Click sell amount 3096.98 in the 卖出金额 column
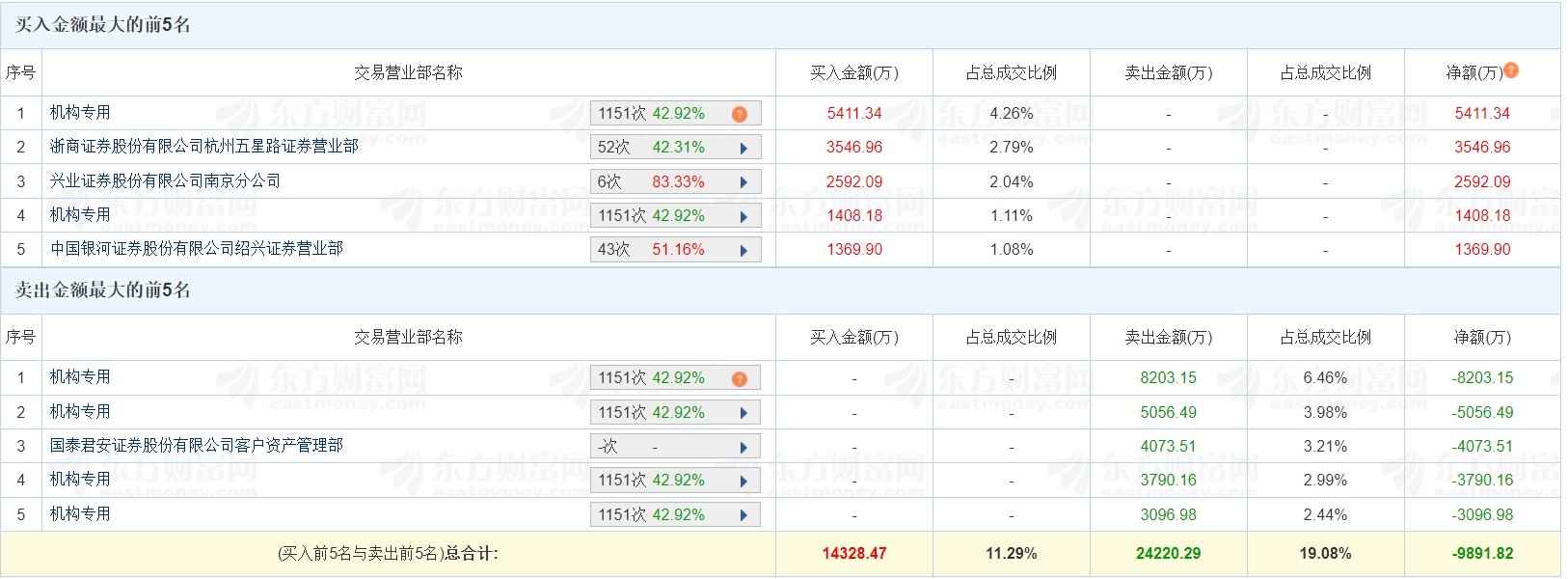The image size is (1568, 579). point(1169,515)
